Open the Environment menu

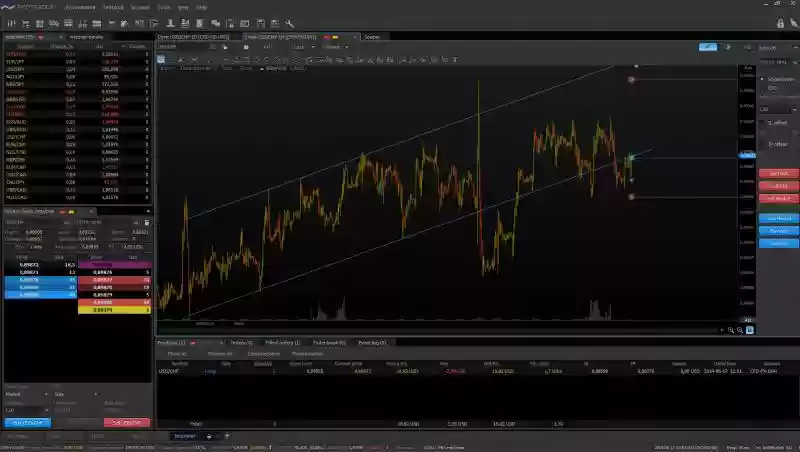coord(80,7)
